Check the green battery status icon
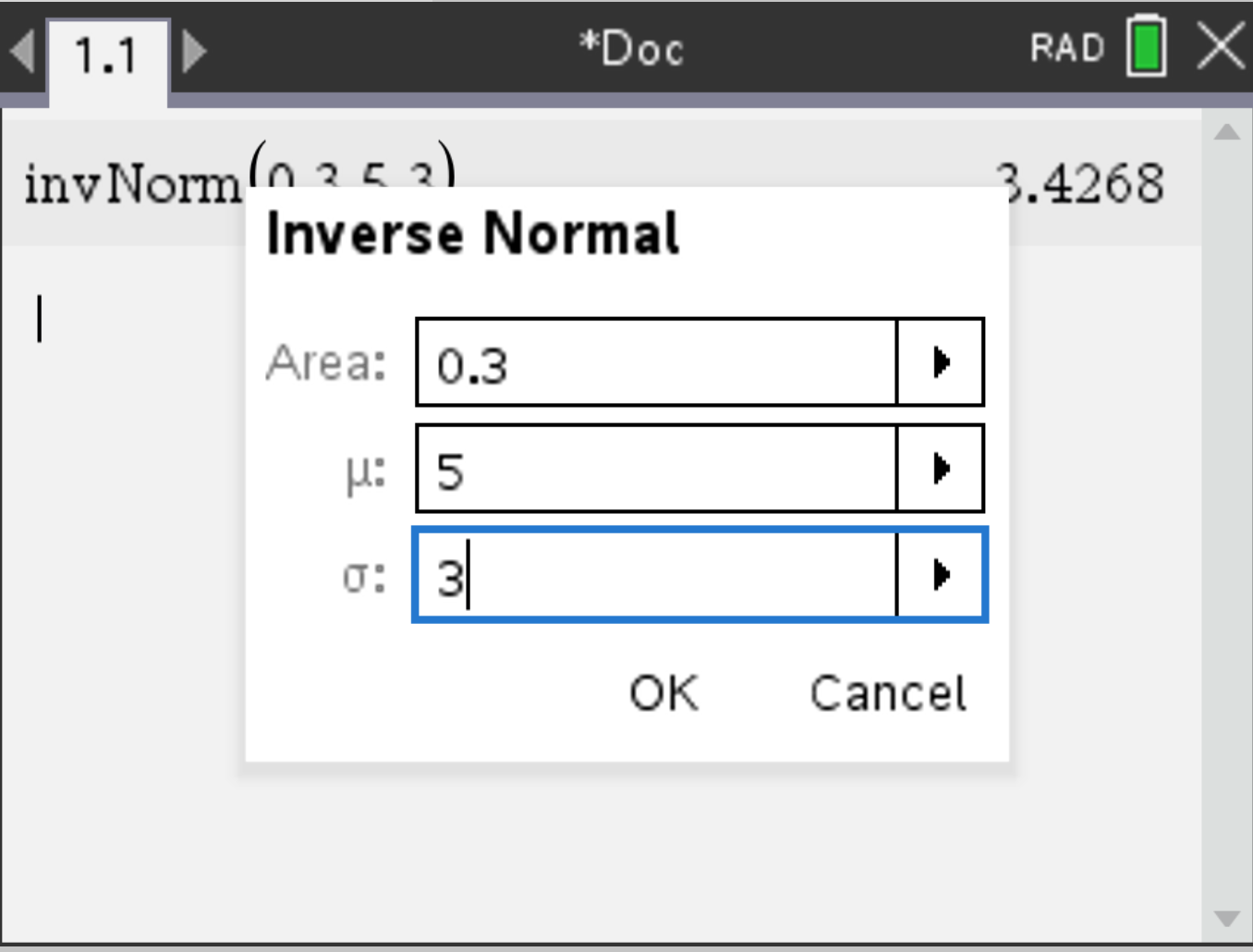This screenshot has width=1253, height=952. coord(1147,46)
